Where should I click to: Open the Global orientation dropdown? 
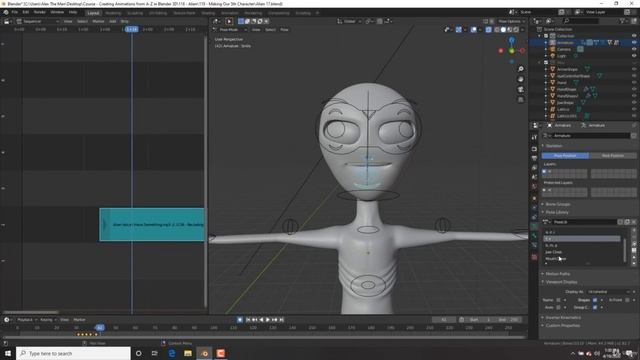[x=349, y=21]
